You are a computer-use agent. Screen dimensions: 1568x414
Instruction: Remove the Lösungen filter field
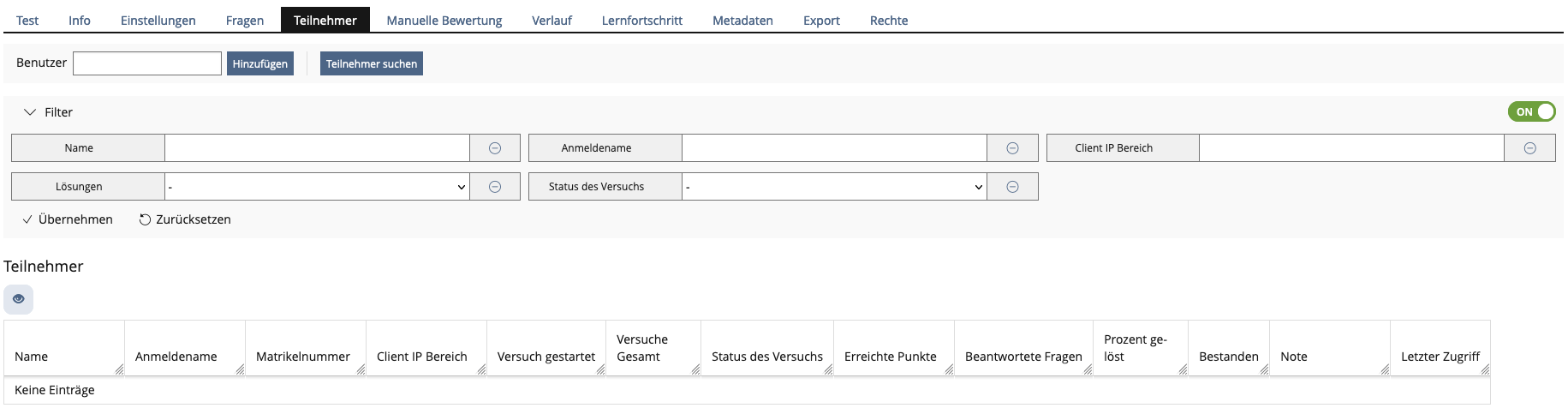click(x=494, y=187)
